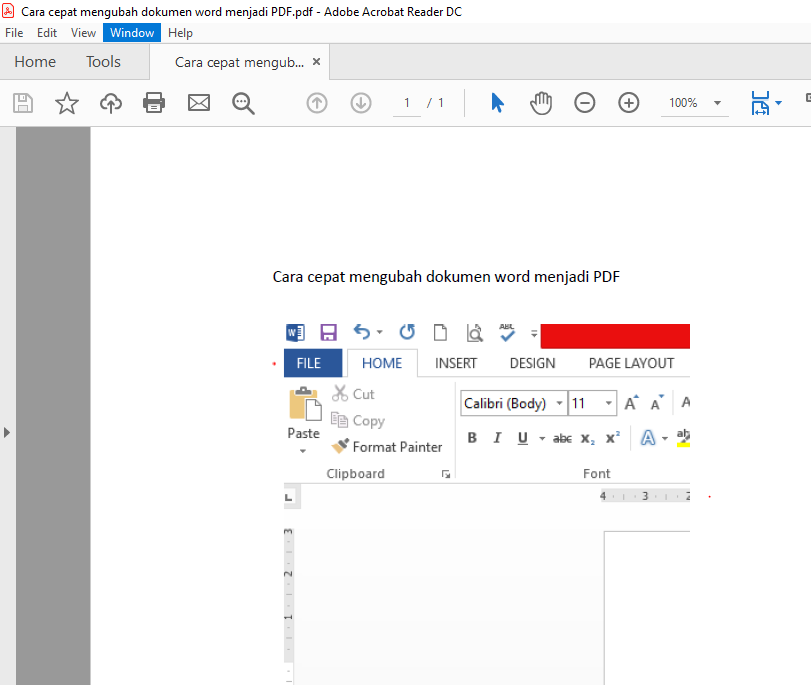The image size is (811, 685).
Task: Activate the Hand pan tool
Action: pyautogui.click(x=541, y=103)
